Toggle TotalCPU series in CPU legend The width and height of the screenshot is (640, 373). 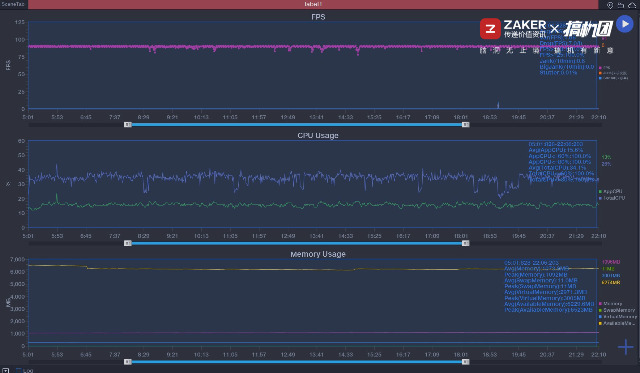click(x=611, y=198)
